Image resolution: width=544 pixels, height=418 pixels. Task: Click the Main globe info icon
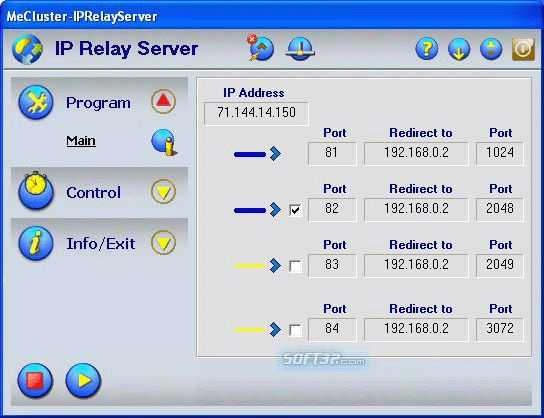164,142
